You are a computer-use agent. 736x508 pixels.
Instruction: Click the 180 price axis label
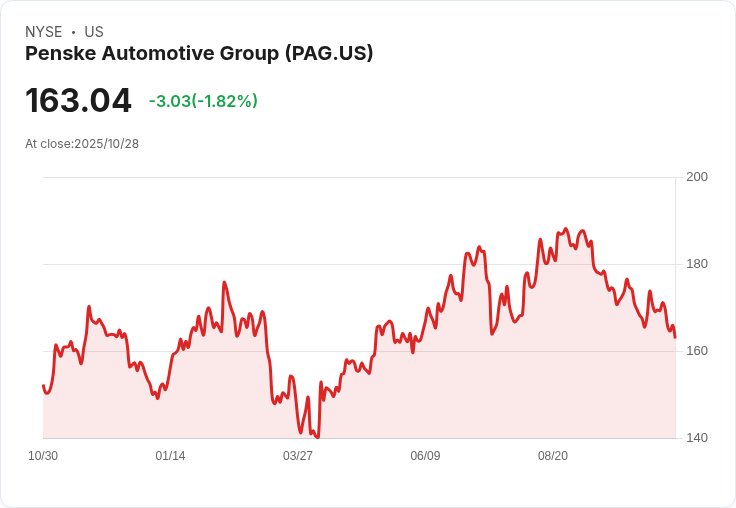click(x=697, y=264)
